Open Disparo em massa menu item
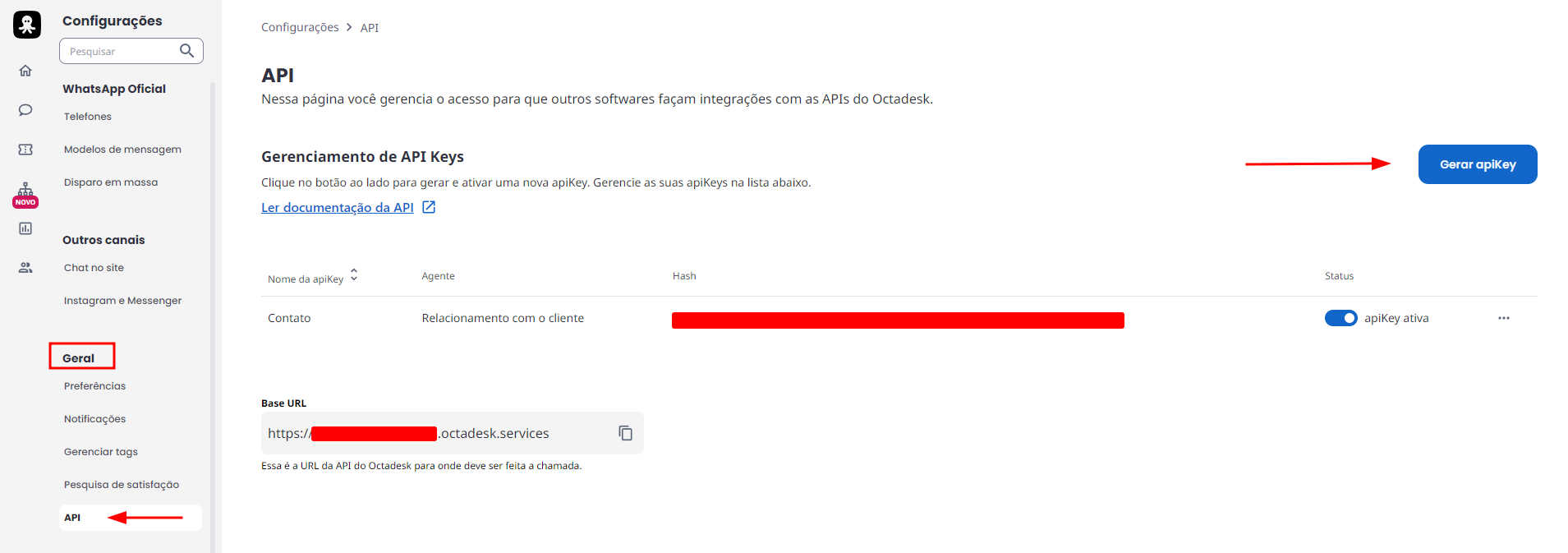This screenshot has width=1568, height=553. (111, 182)
